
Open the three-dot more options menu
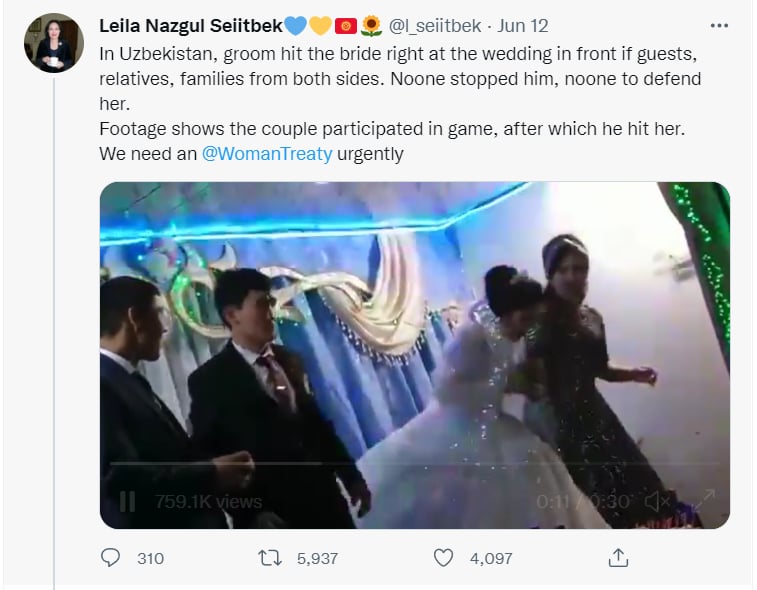coord(719,26)
